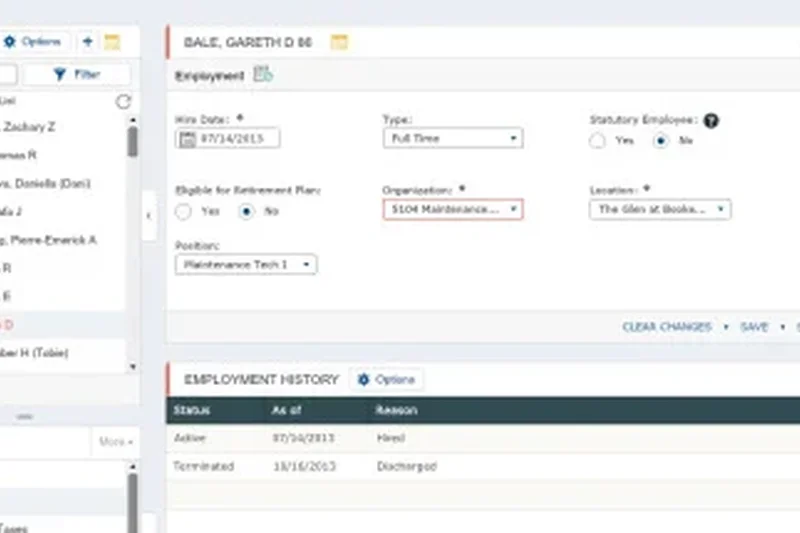Image resolution: width=800 pixels, height=533 pixels.
Task: Click the yellow note icon beside the plus button
Action: [112, 42]
